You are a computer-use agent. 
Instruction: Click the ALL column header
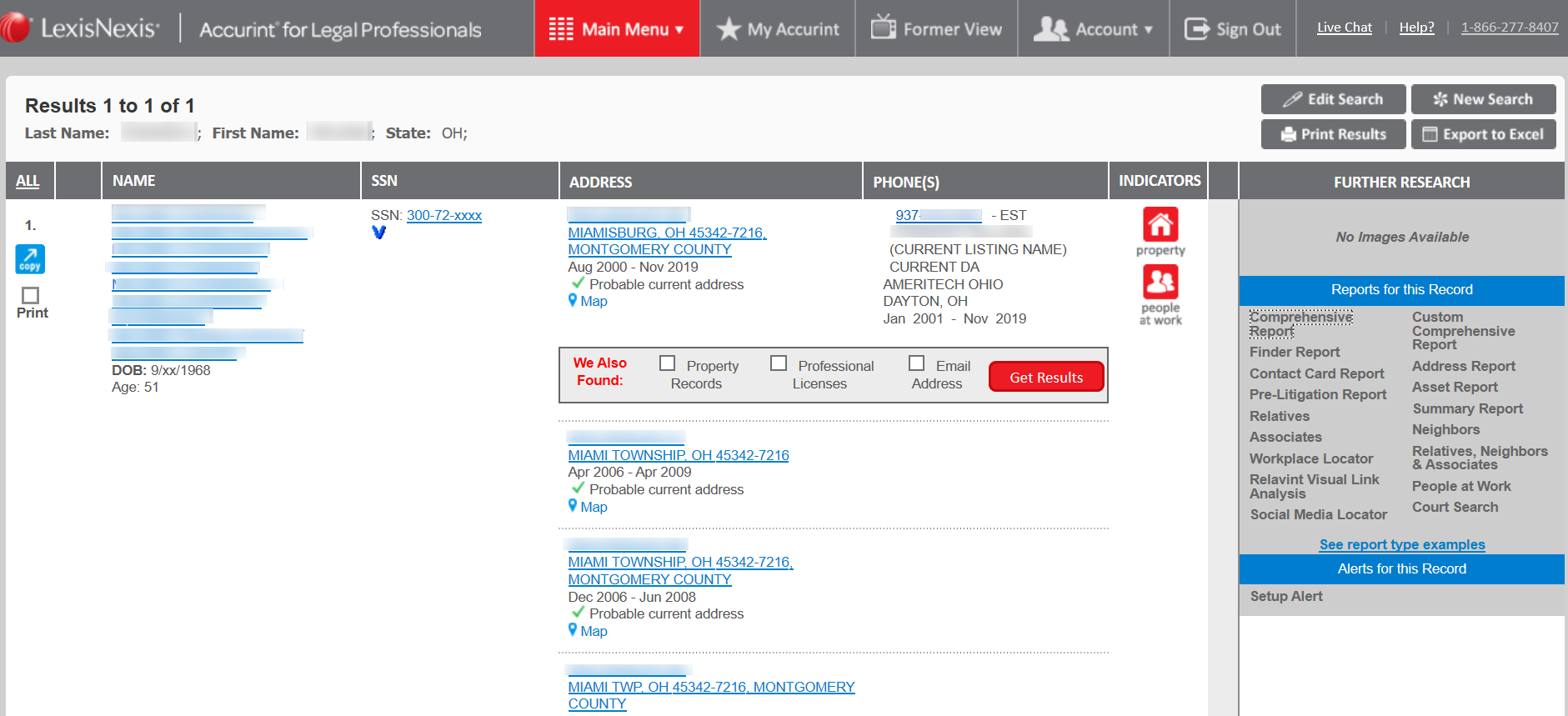pos(28,181)
